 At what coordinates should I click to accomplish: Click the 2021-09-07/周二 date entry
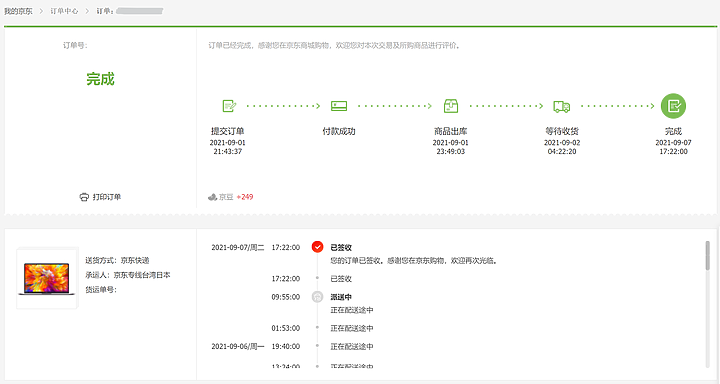[x=238, y=248]
